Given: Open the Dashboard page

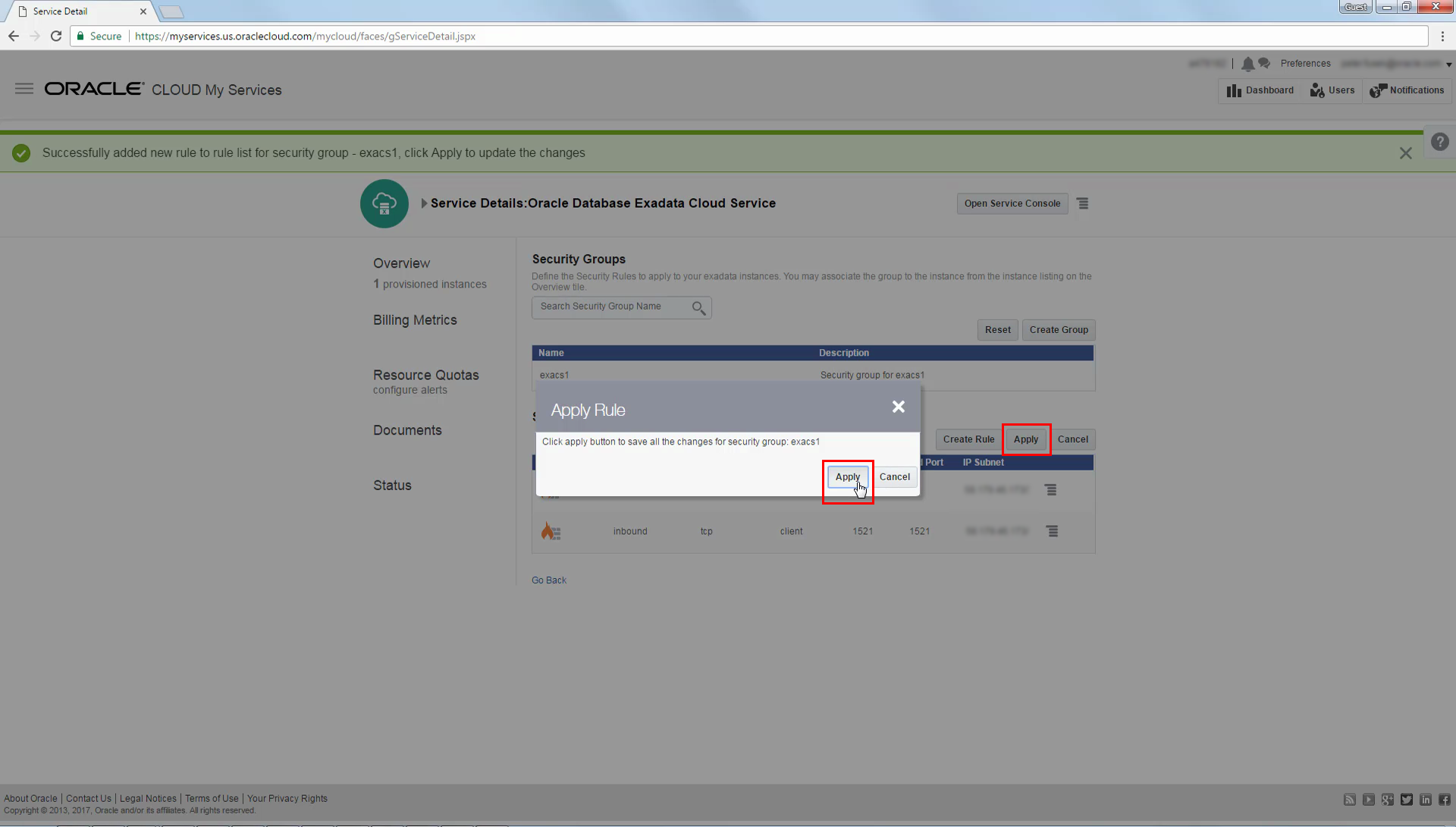Looking at the screenshot, I should (x=1260, y=90).
